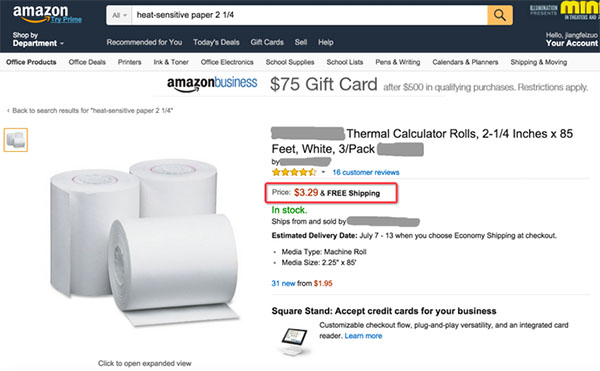Follow the Learn more link
Image resolution: width=600 pixels, height=371 pixels.
click(x=363, y=336)
